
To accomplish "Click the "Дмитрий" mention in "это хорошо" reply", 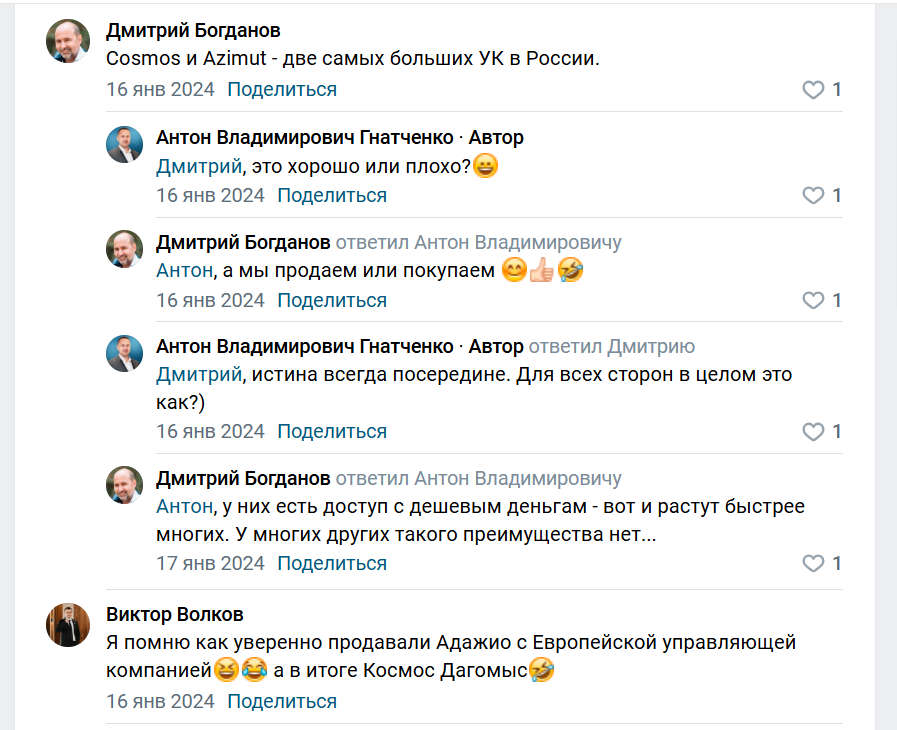I will tap(199, 166).
